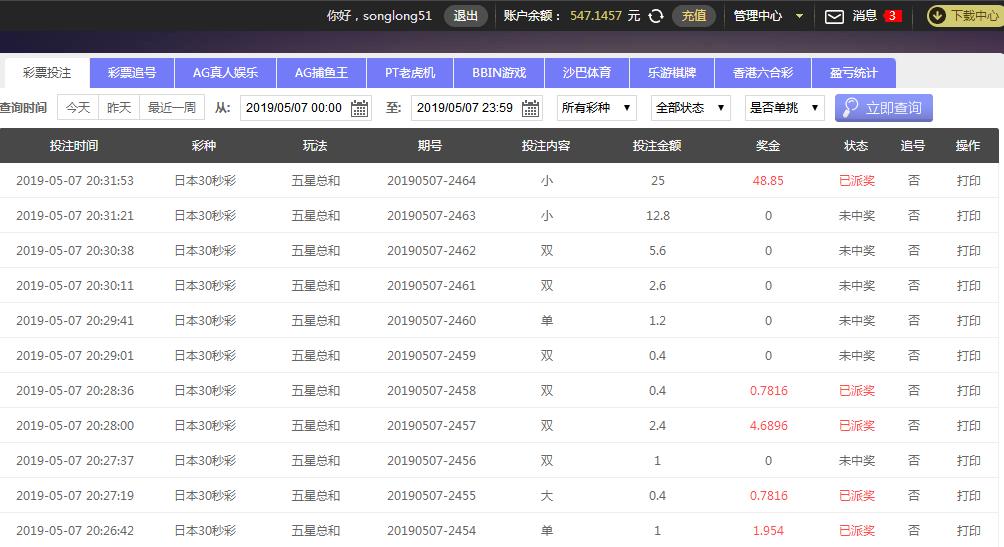
Task: Switch to the 彩票投注 tab
Action: [47, 73]
